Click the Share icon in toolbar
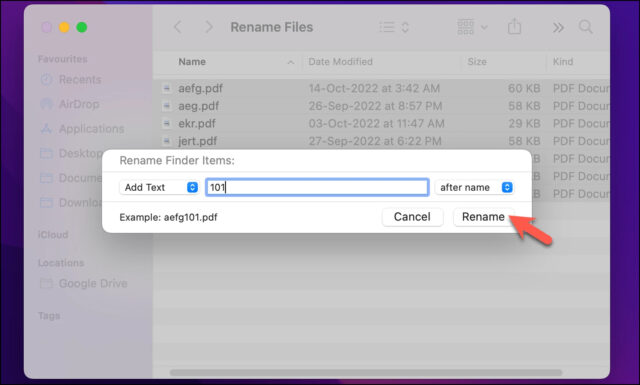Screen dimensions: 640x385 click(x=514, y=27)
